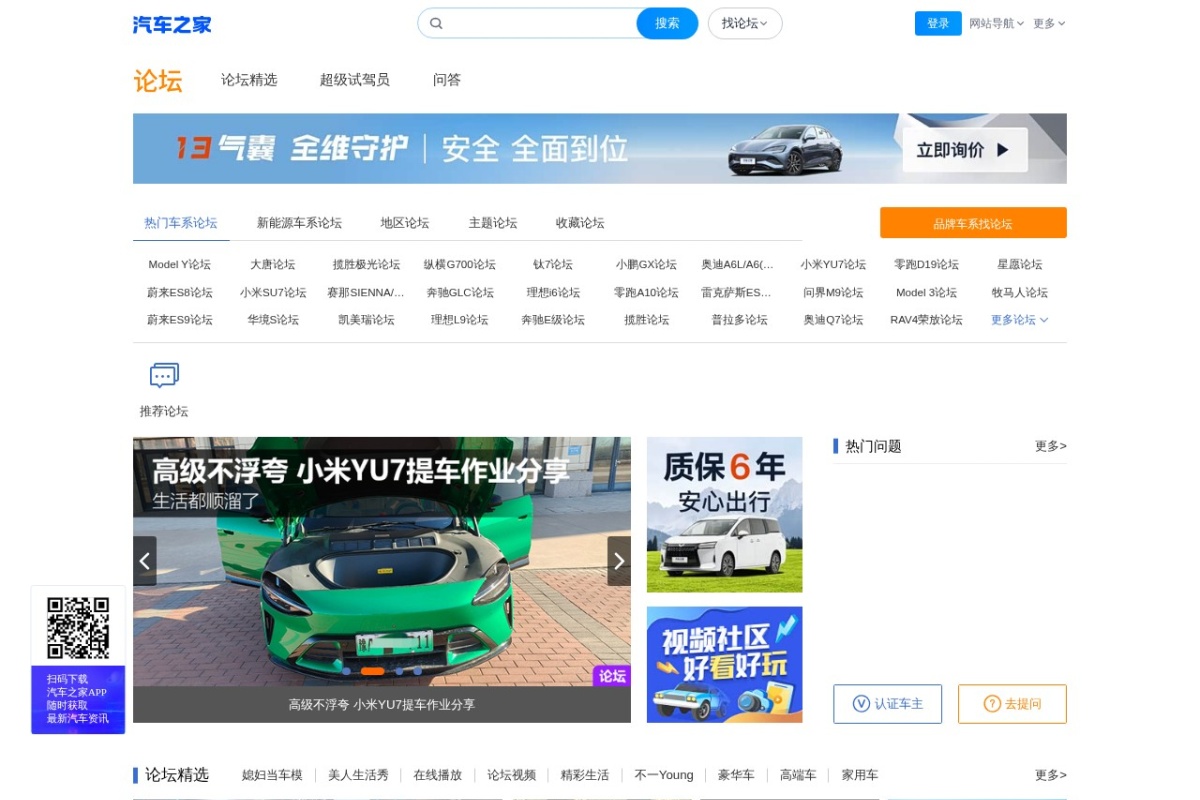1200x800 pixels.
Task: Open 纵横G700论坛 link
Action: pos(460,265)
